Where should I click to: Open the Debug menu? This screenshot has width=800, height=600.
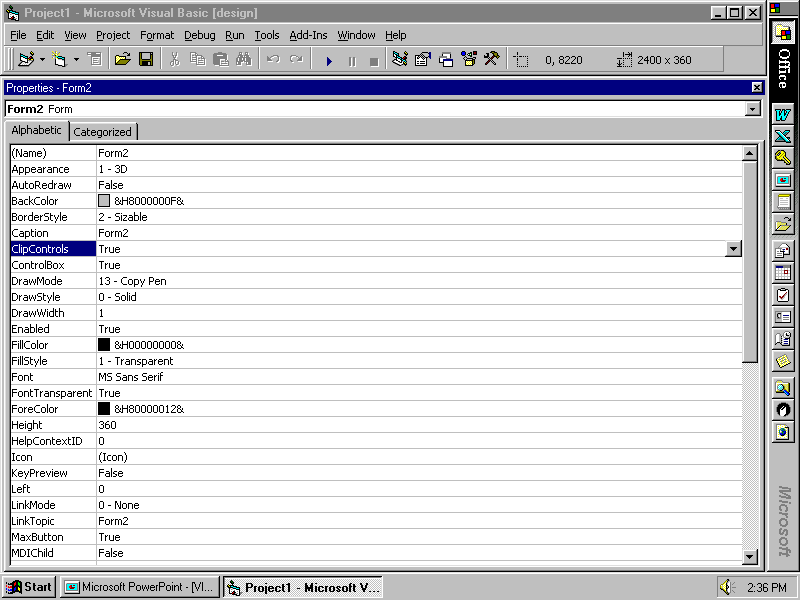point(199,35)
